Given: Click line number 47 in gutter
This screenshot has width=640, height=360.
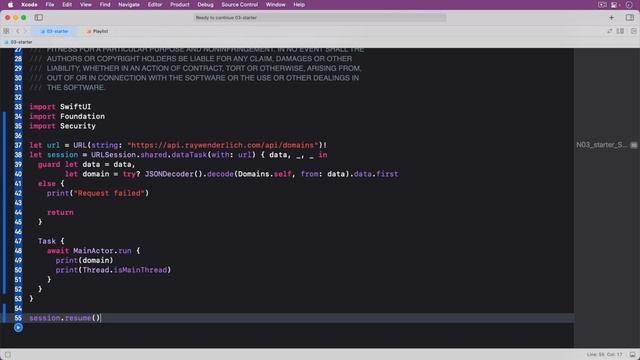Looking at the screenshot, I should [x=18, y=241].
